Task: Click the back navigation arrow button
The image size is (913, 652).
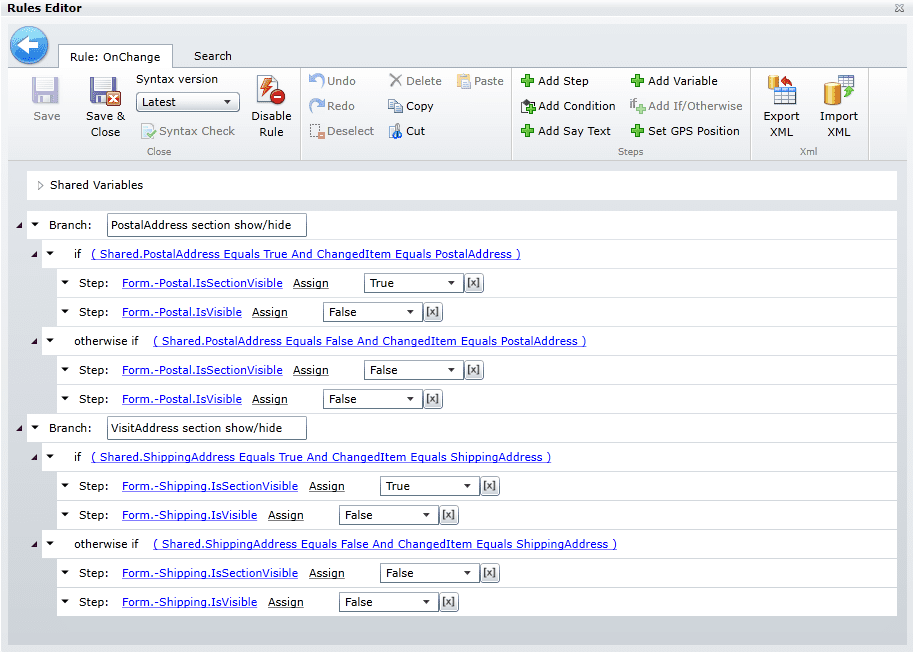Action: tap(29, 45)
